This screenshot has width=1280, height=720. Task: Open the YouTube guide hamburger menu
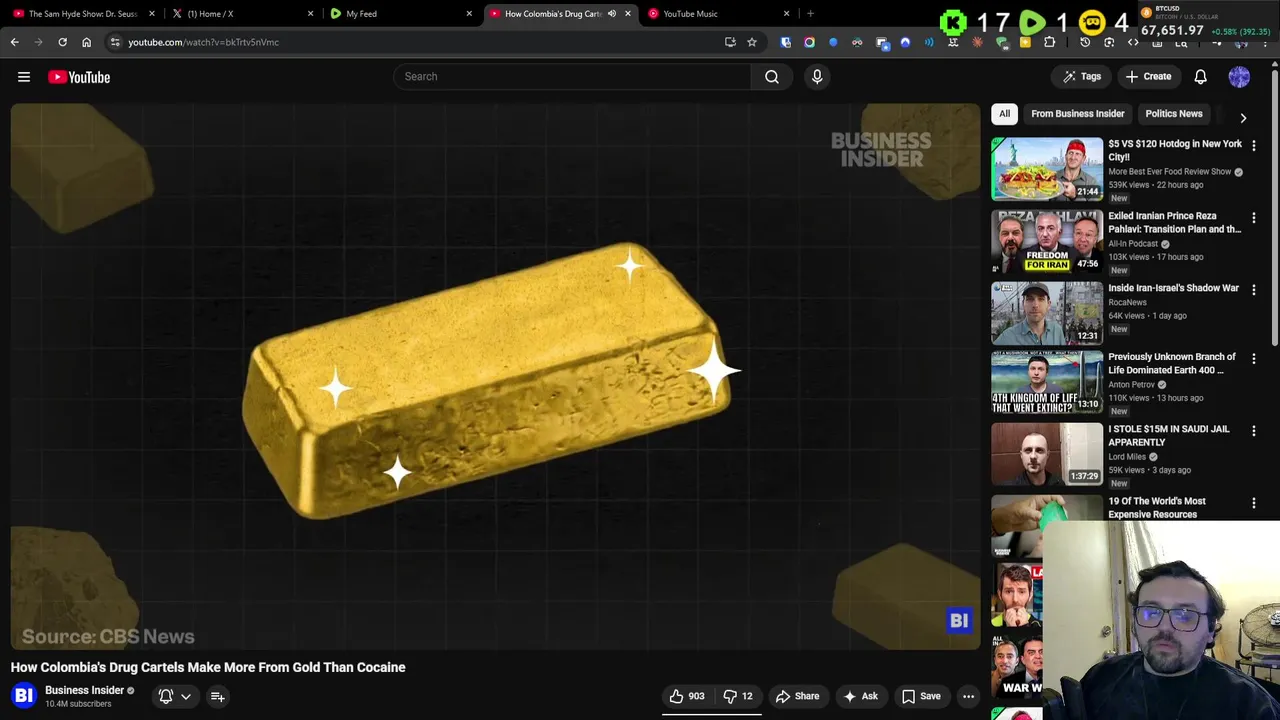[x=24, y=77]
